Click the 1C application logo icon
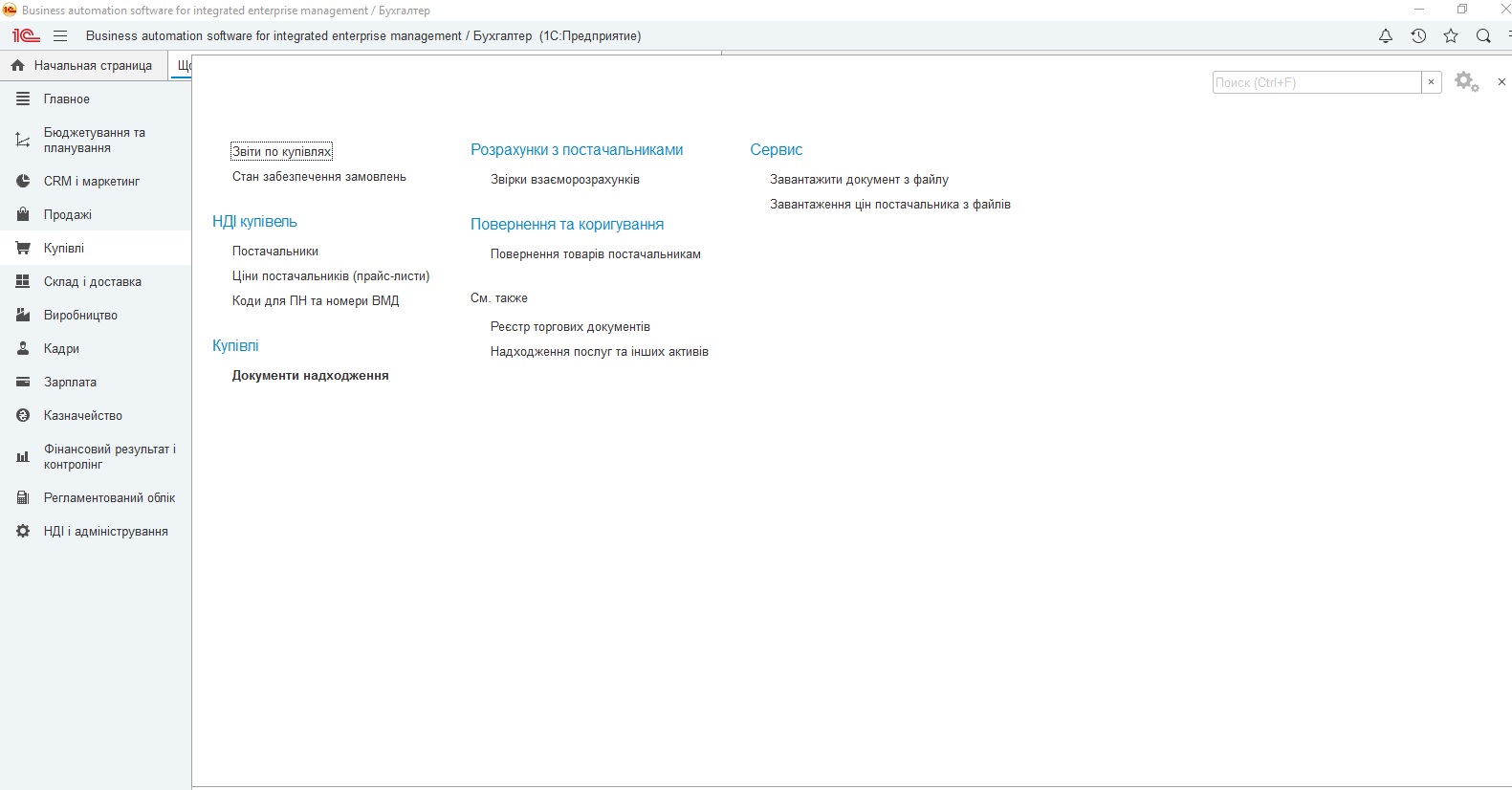Screen dimensions: 1512x790 (26, 36)
